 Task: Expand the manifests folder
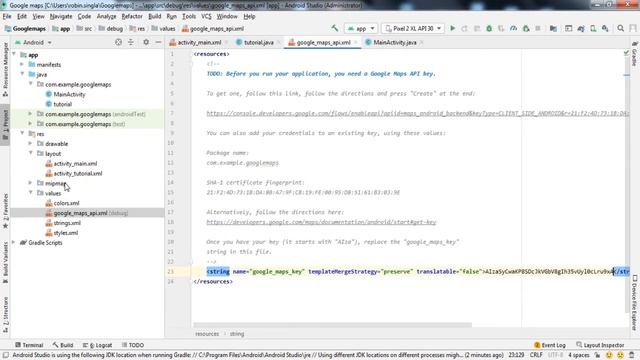(x=22, y=64)
